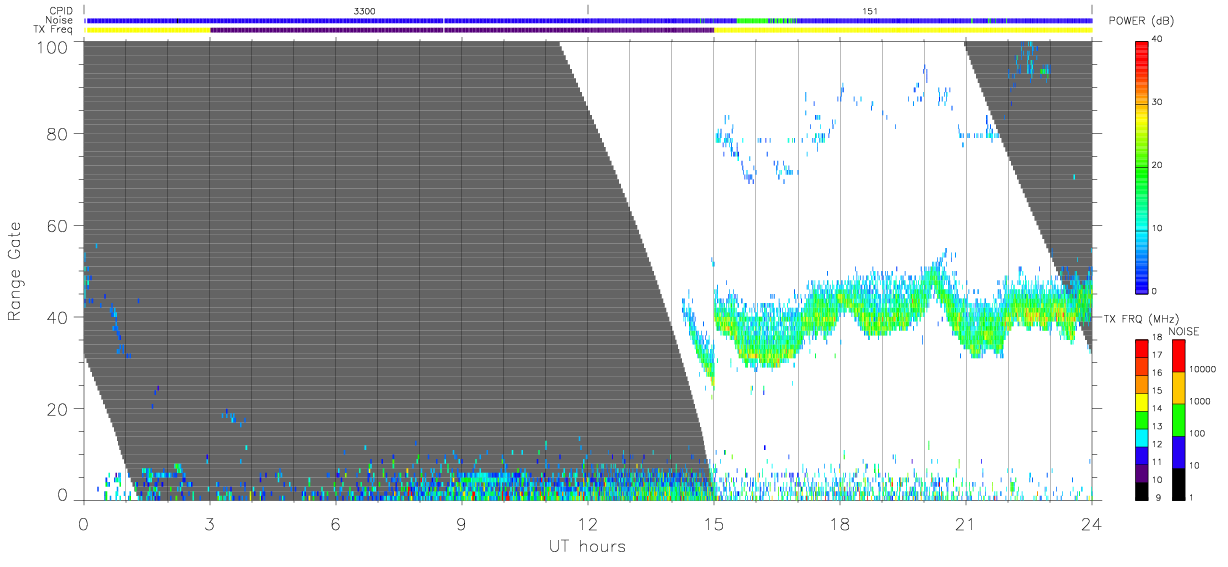Select the CPID label at top left
This screenshot has width=1228, height=567.
click(x=61, y=11)
